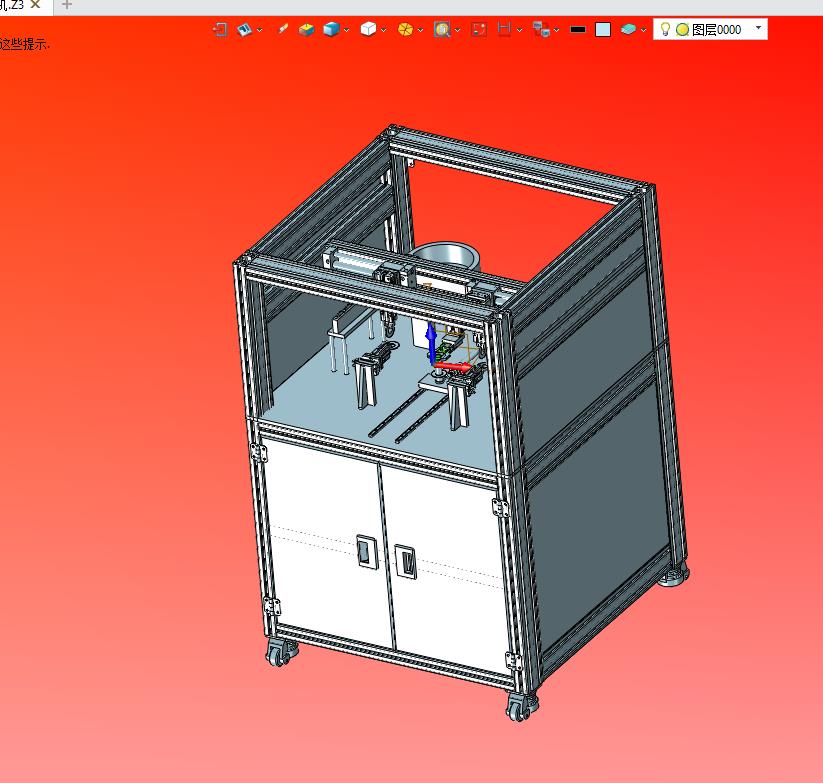Expand the dimension icon dropdown arrow
823x783 pixels.
[520, 30]
